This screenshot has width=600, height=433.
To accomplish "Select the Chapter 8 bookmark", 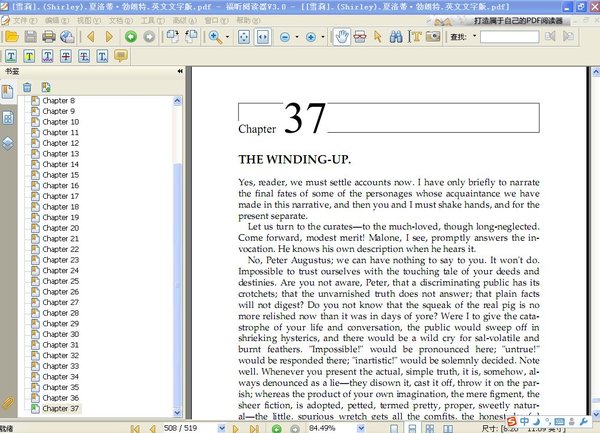I will pos(59,101).
